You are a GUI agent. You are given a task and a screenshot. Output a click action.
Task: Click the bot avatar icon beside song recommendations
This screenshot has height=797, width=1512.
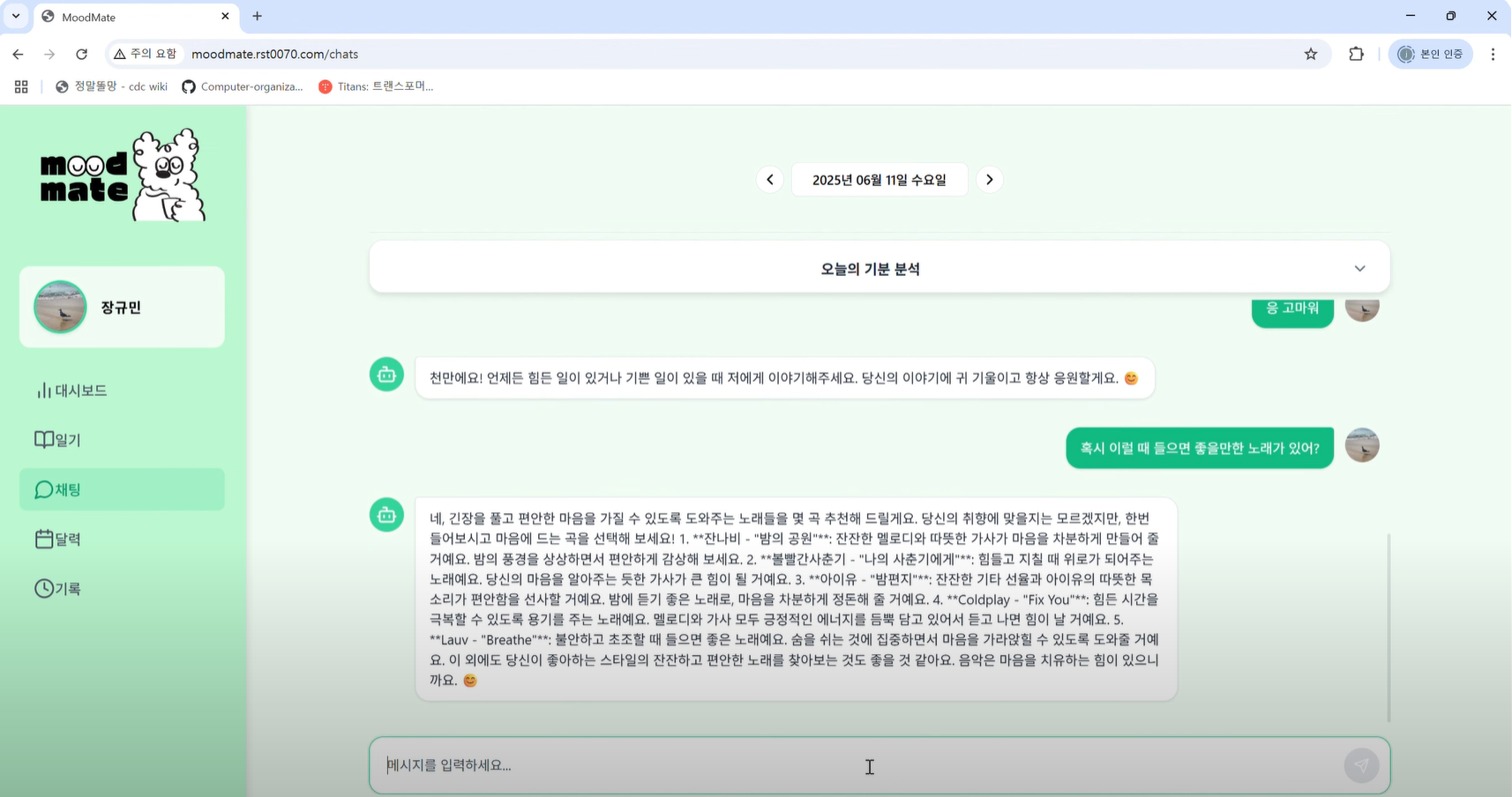point(386,516)
